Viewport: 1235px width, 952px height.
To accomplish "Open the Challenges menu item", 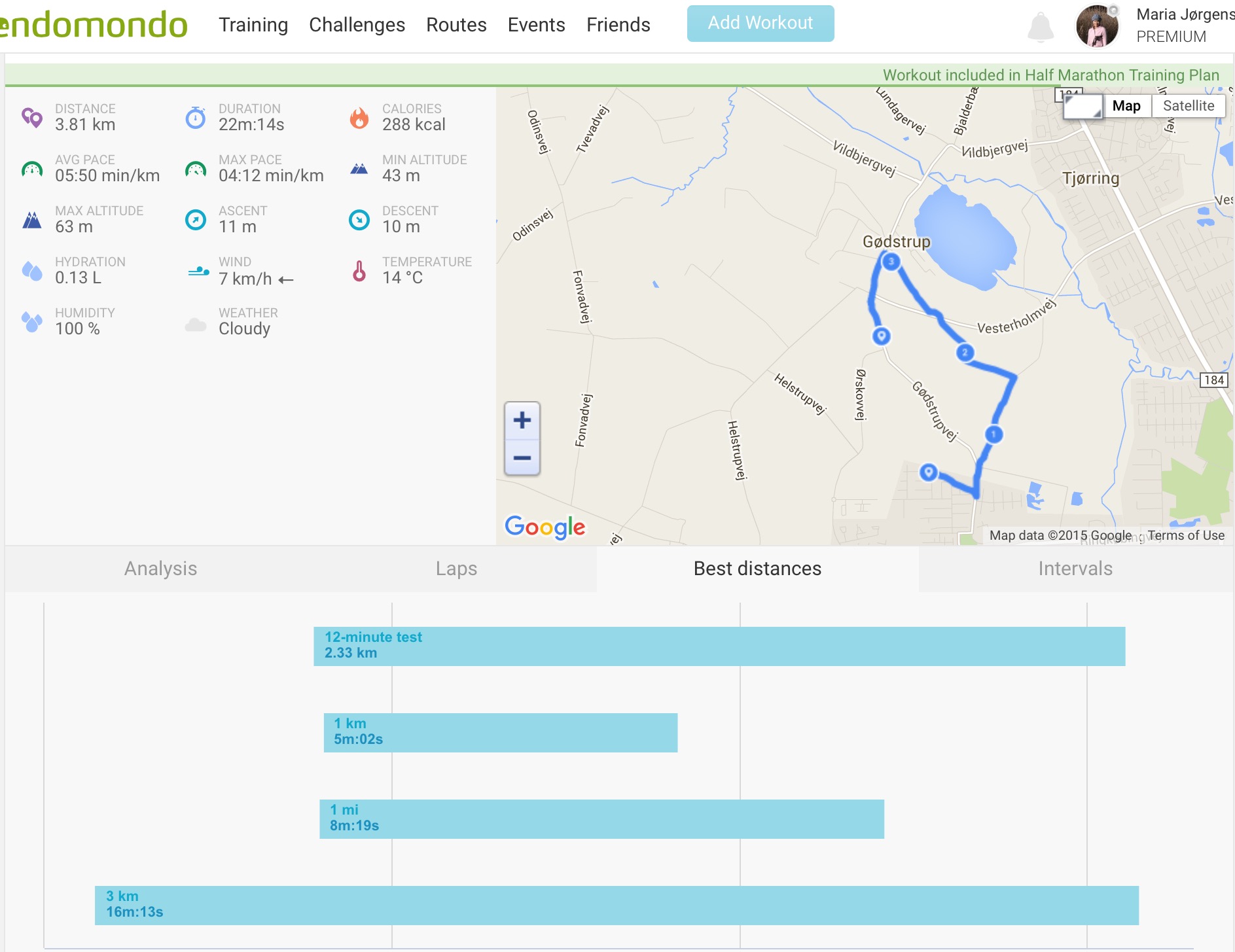I will tap(357, 25).
